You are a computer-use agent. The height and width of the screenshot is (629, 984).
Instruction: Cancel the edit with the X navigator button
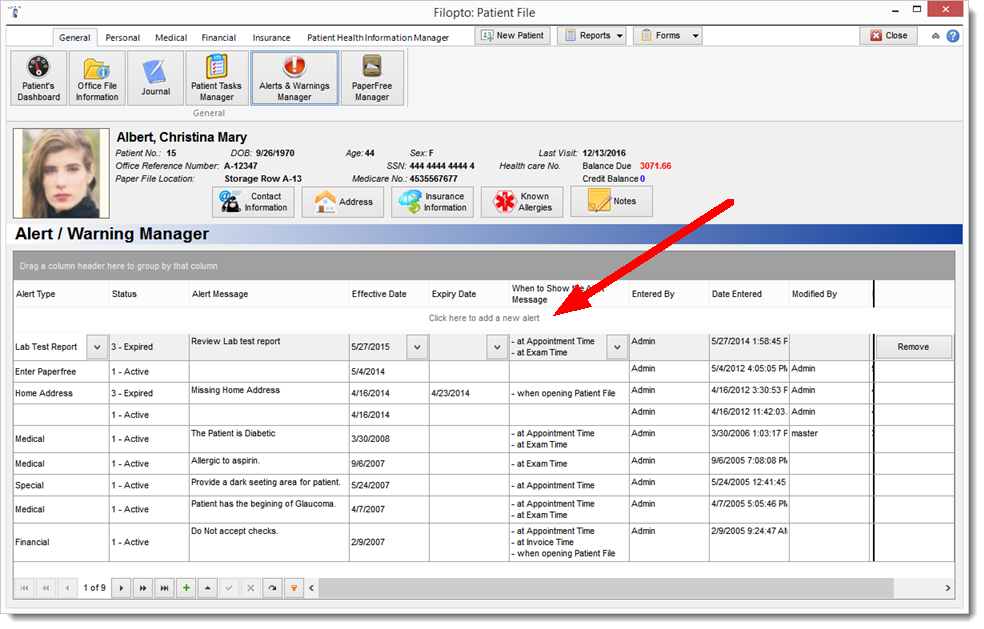(x=250, y=588)
